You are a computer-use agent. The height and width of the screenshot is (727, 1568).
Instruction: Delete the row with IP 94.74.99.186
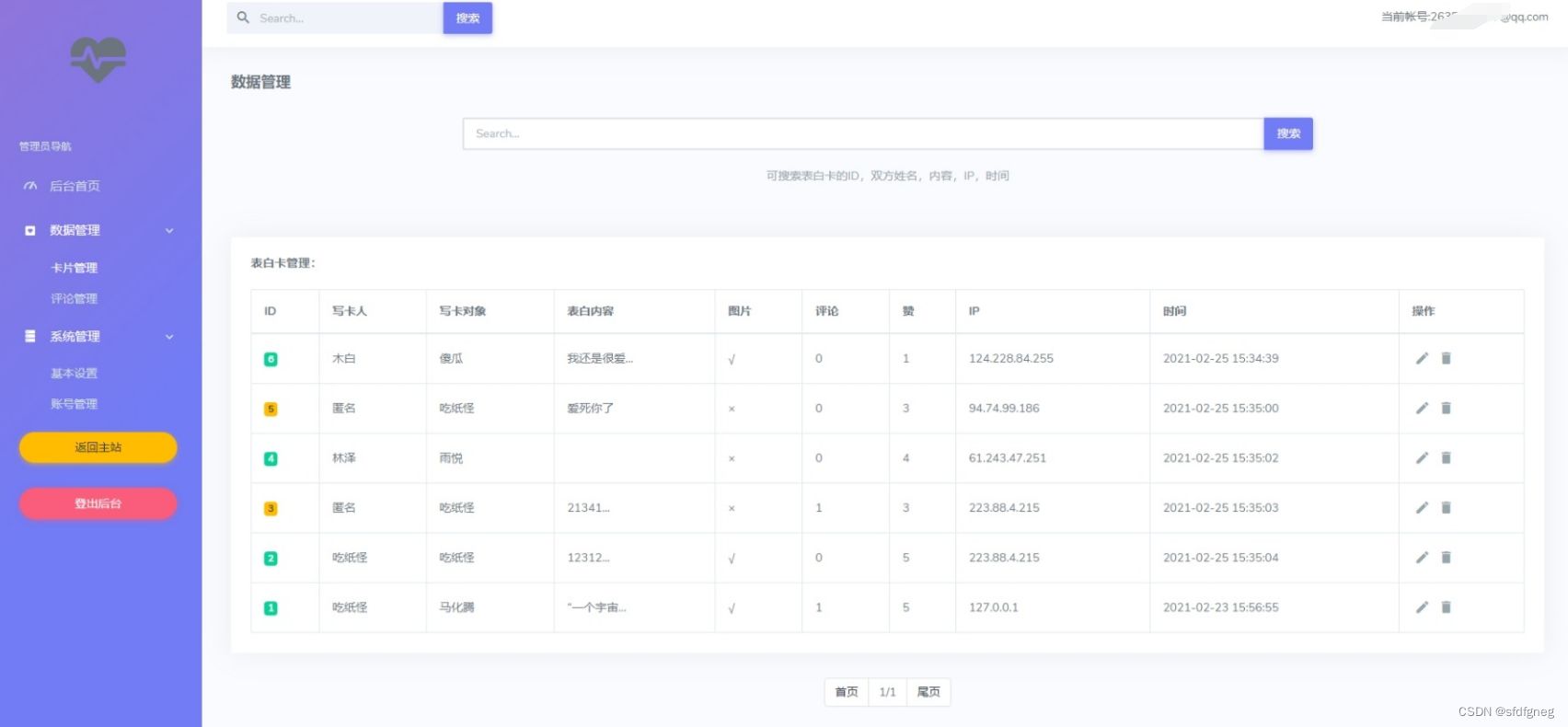coord(1446,408)
